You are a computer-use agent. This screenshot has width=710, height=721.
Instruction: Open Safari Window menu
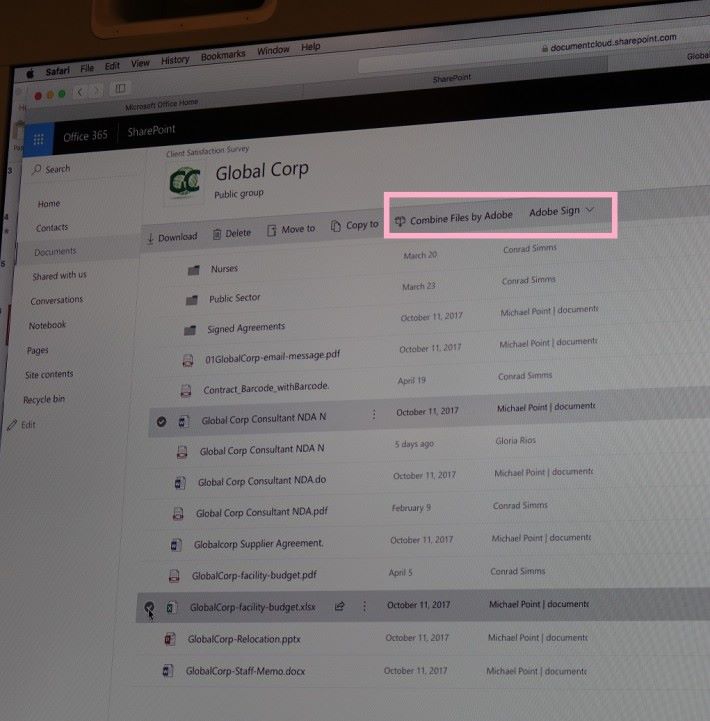(x=273, y=50)
